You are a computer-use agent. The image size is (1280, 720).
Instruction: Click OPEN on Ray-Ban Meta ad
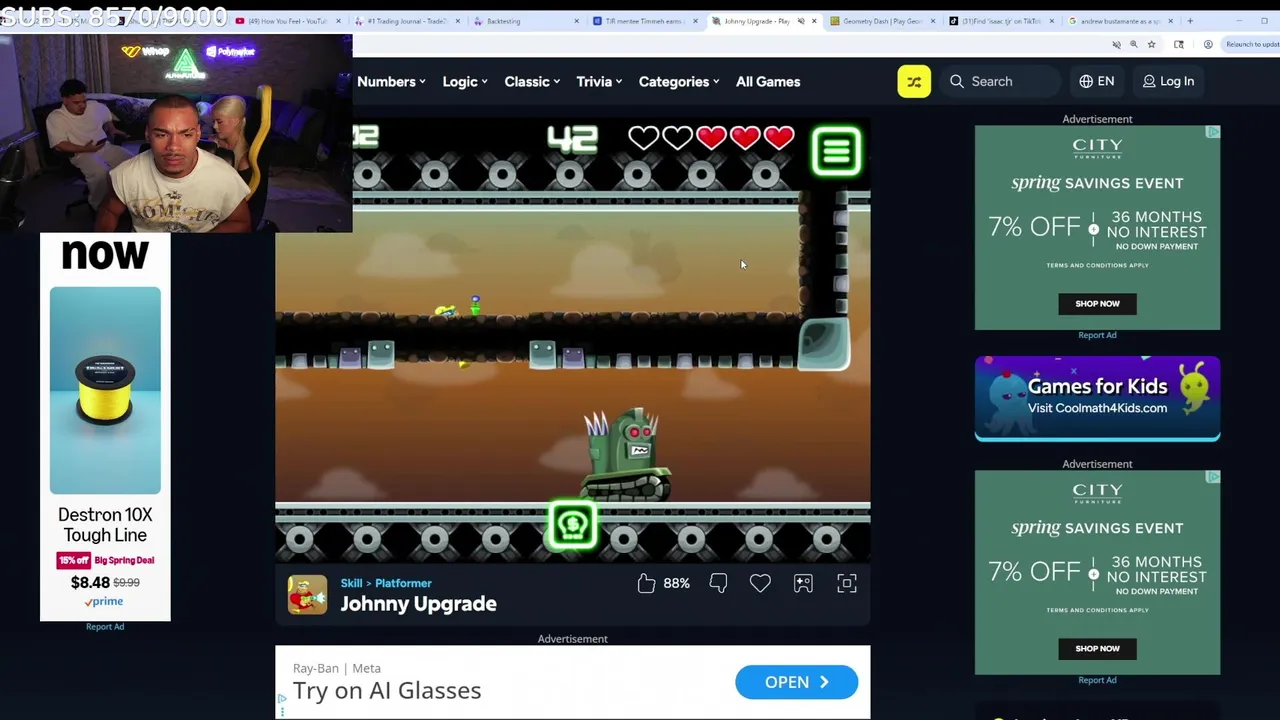(796, 682)
